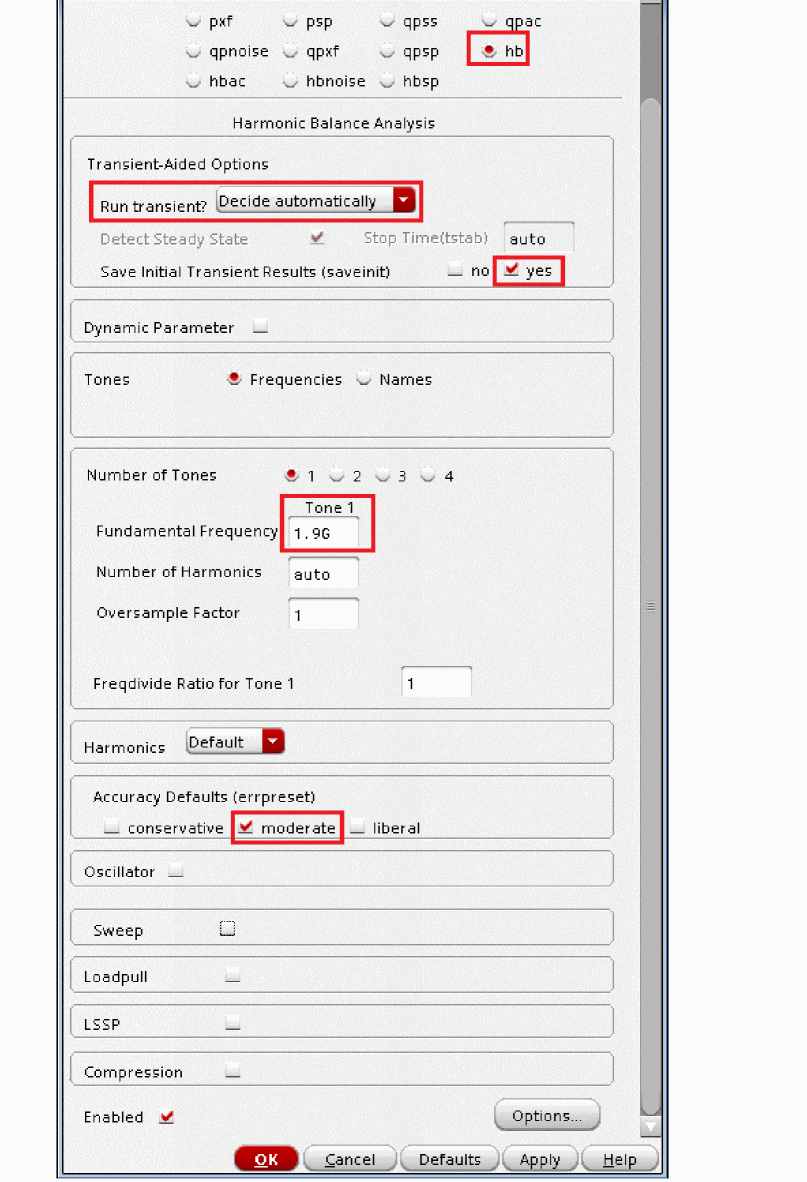Enable the Sweep checkbox
Image resolution: width=807 pixels, height=1182 pixels.
tap(228, 929)
